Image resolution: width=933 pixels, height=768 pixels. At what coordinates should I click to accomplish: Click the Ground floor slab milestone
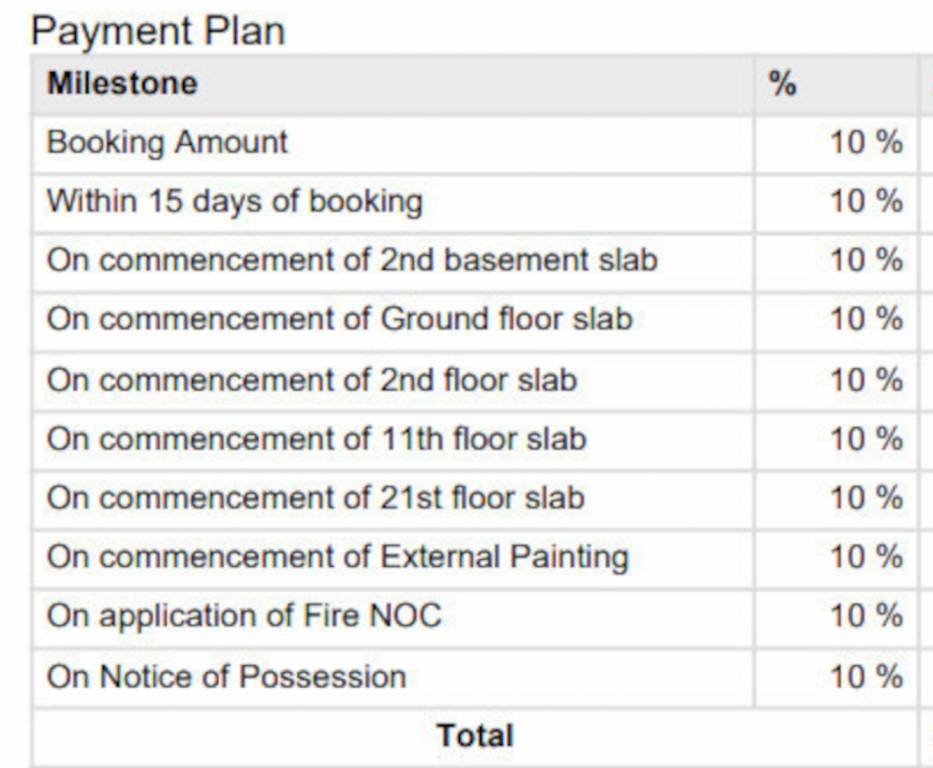point(340,320)
